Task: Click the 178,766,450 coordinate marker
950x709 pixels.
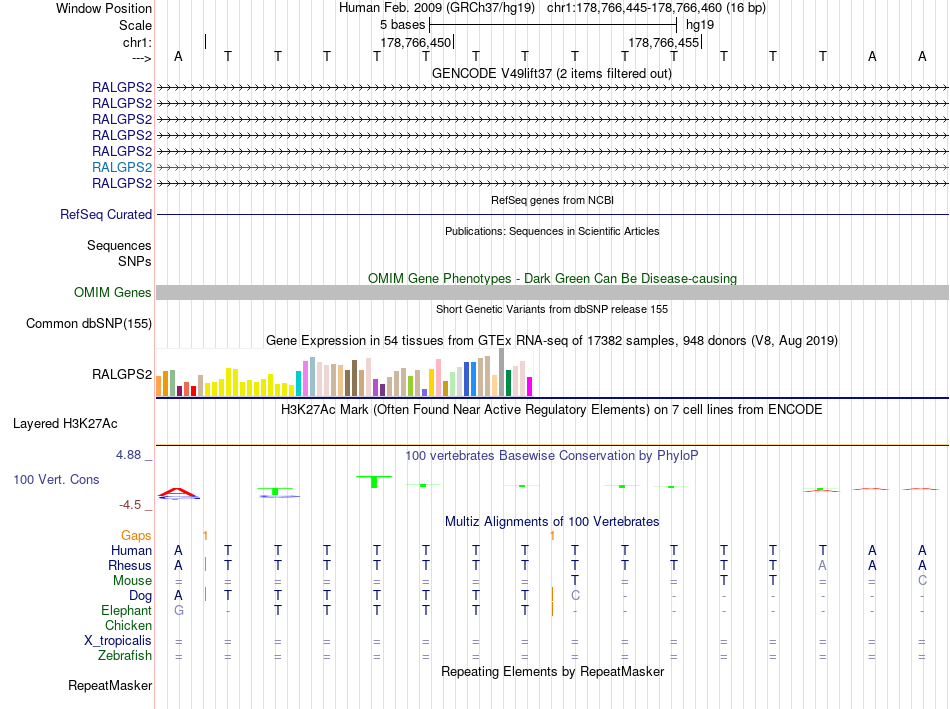Action: click(x=416, y=42)
